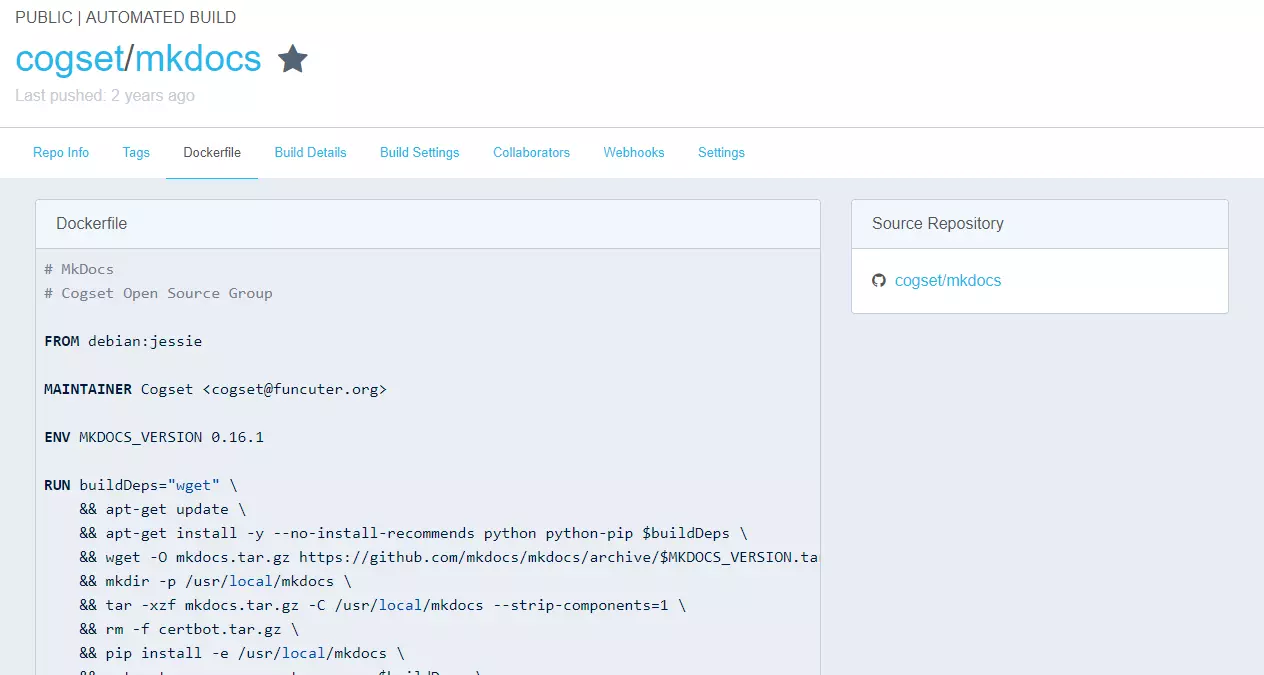Click the GitHub icon in Source Repository
The width and height of the screenshot is (1264, 675).
click(879, 281)
